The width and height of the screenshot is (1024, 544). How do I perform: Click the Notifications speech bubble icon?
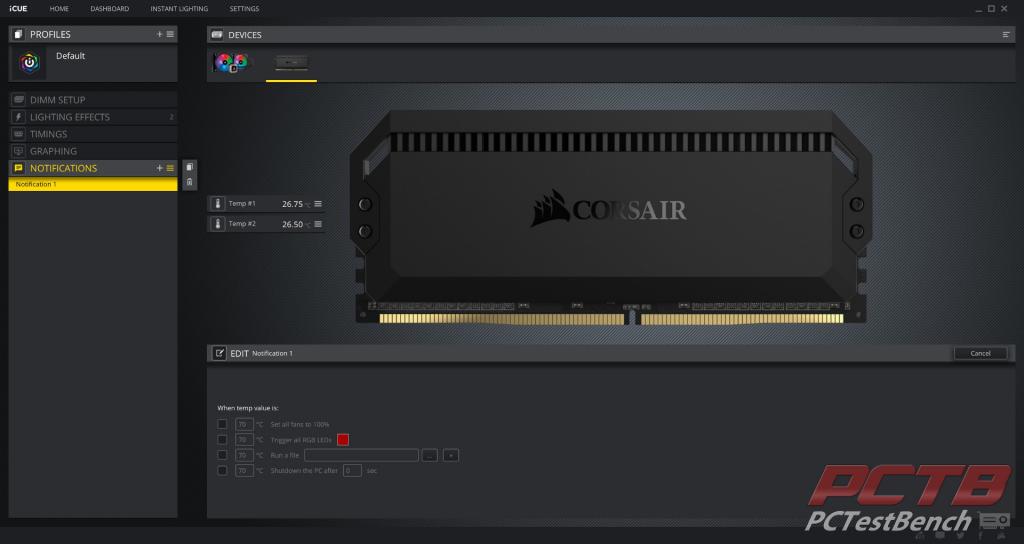click(18, 168)
